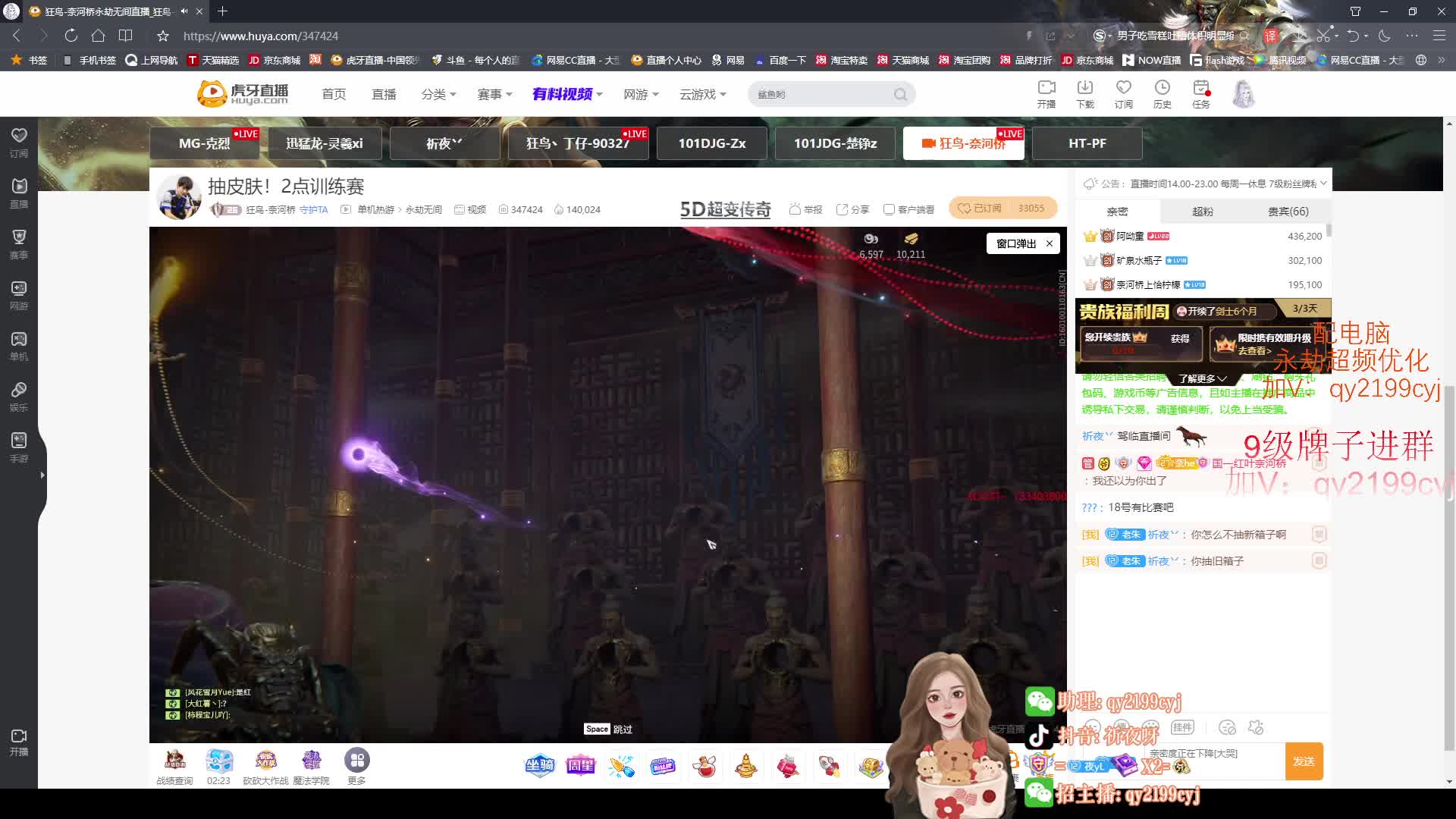Expand 了解更多 on noble banner
The width and height of the screenshot is (1456, 819).
point(1202,378)
